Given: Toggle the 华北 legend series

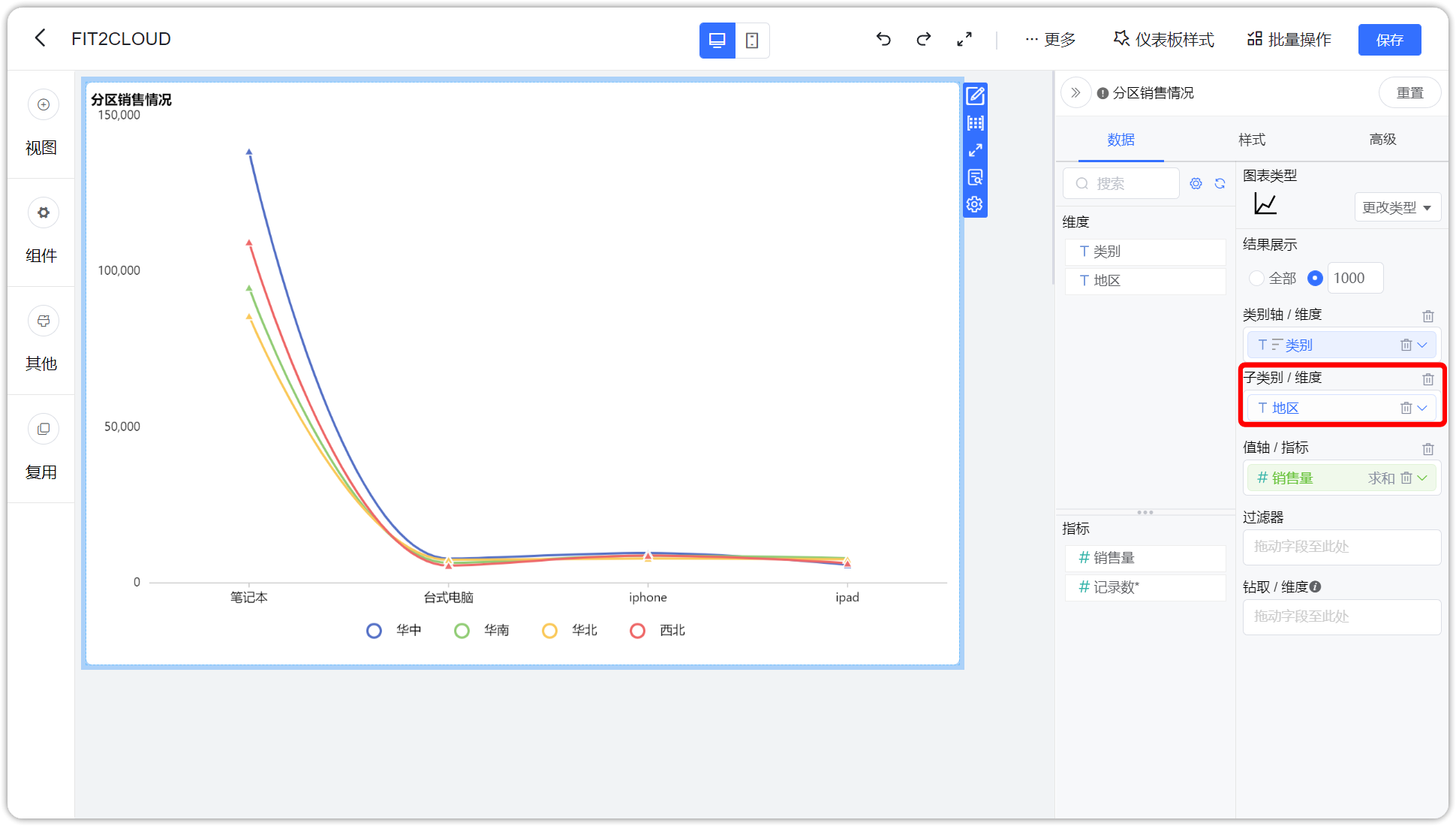Looking at the screenshot, I should 570,631.
